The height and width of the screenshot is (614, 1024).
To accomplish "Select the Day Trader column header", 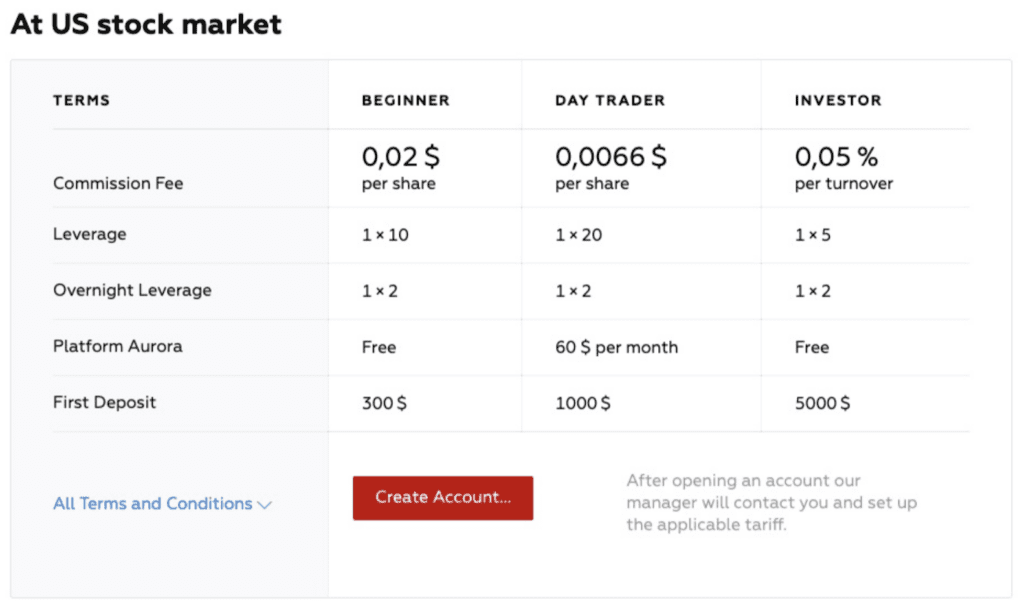I will [x=610, y=100].
